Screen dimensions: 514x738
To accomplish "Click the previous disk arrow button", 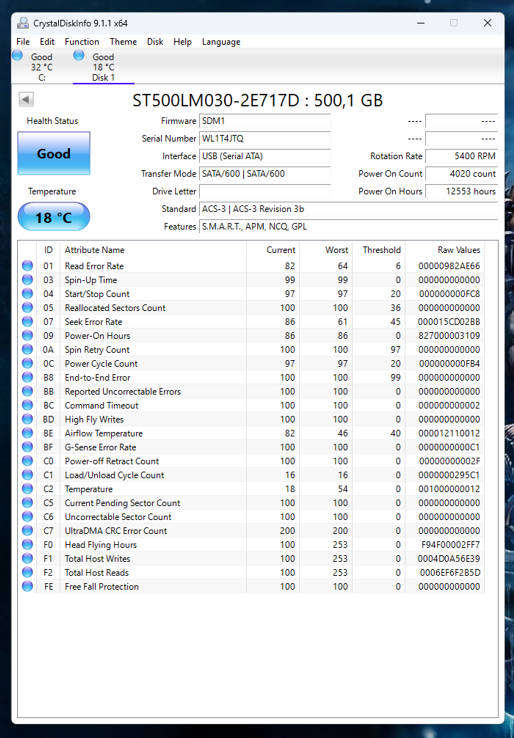I will point(26,99).
